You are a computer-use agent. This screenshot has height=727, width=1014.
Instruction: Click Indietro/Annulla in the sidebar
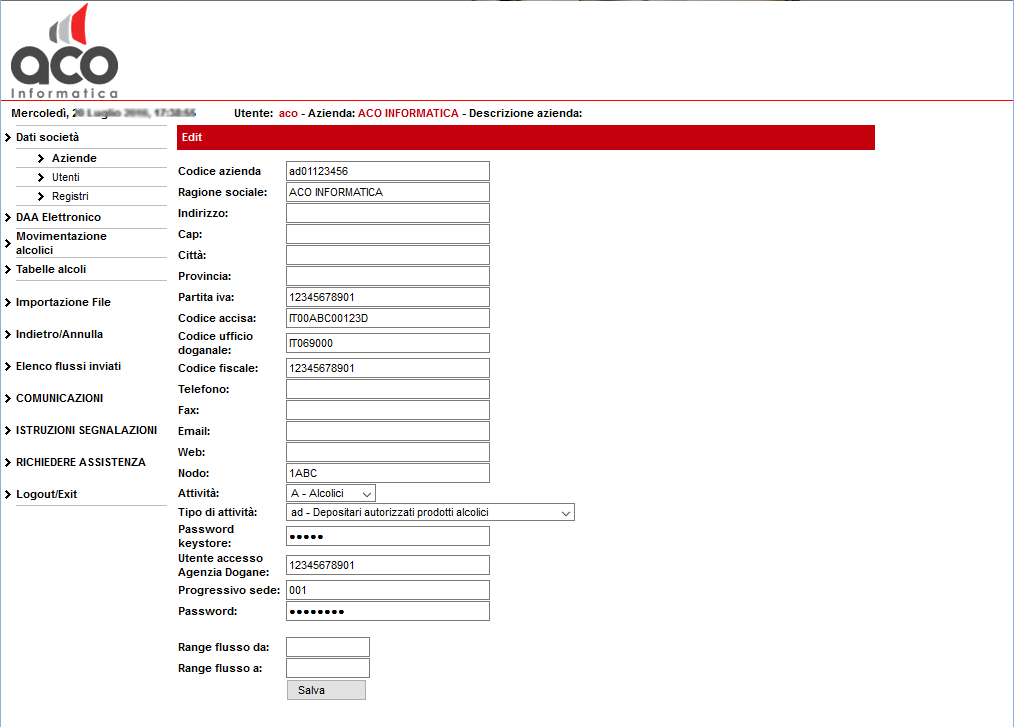coord(59,334)
